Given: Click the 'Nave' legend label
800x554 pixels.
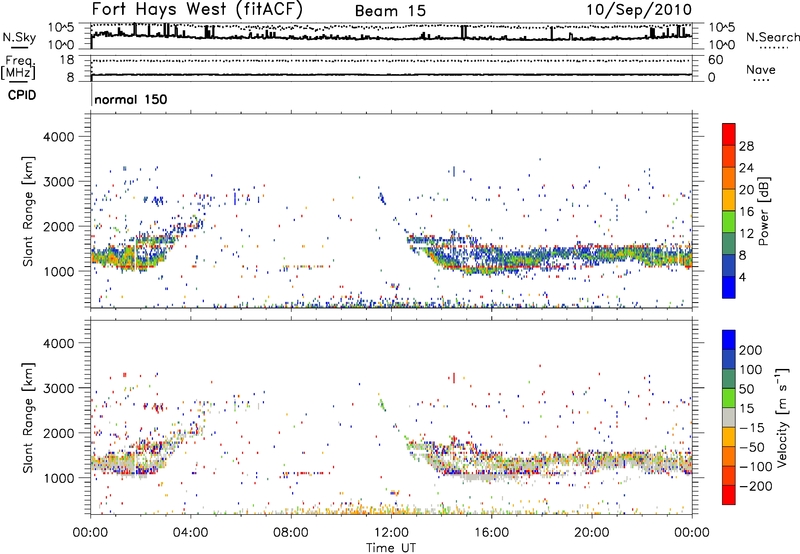Looking at the screenshot, I should (761, 70).
